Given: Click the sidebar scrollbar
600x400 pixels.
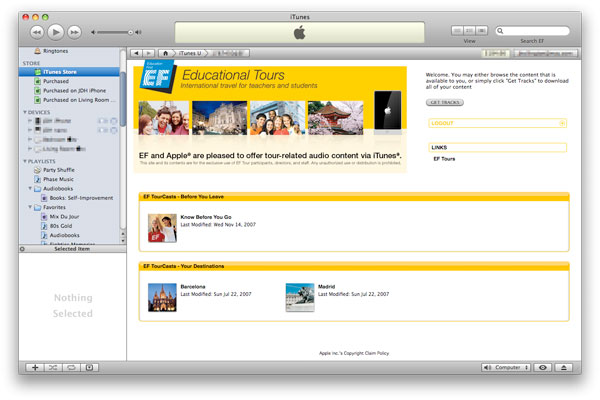Looking at the screenshot, I should tap(123, 99).
